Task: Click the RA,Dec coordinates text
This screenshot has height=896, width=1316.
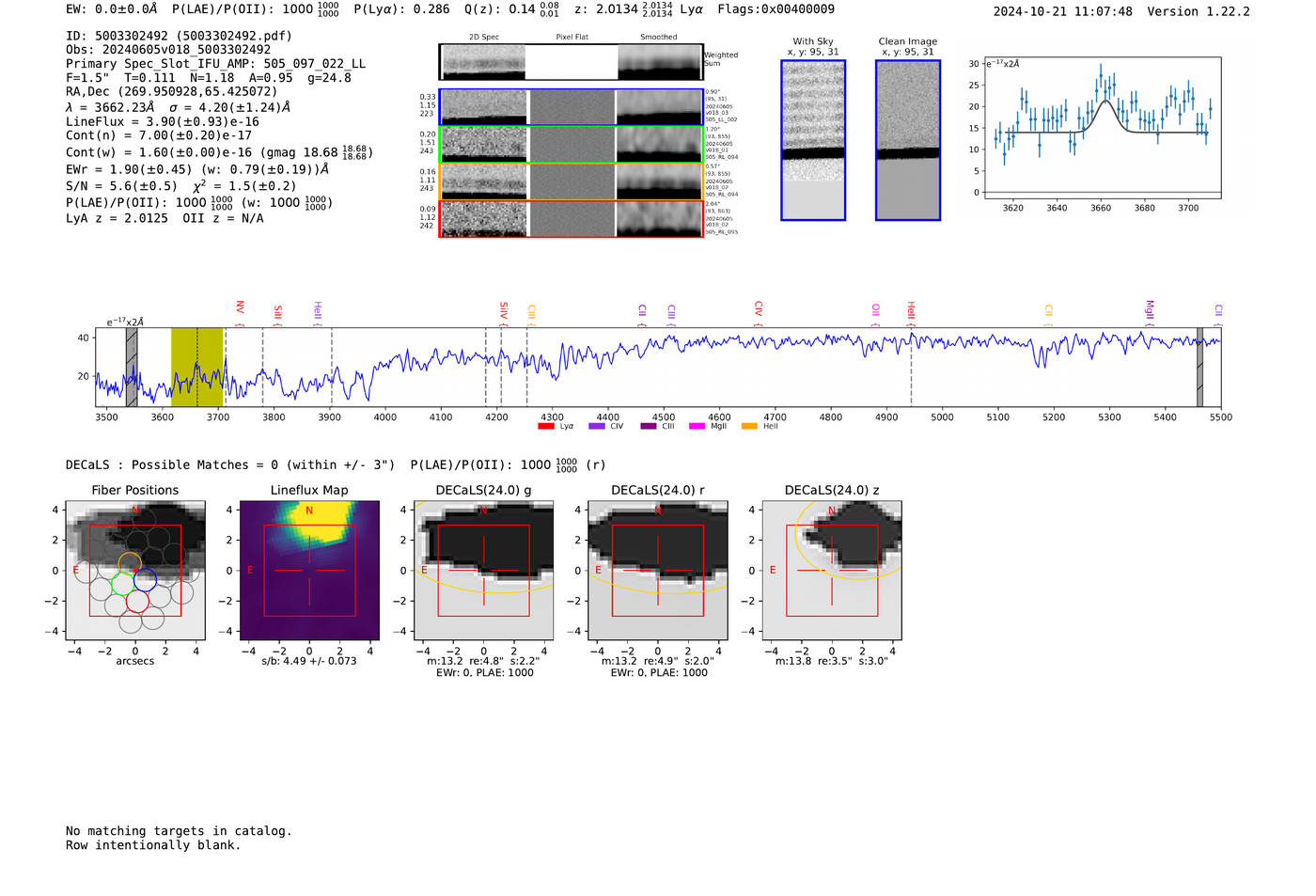Action: (171, 92)
